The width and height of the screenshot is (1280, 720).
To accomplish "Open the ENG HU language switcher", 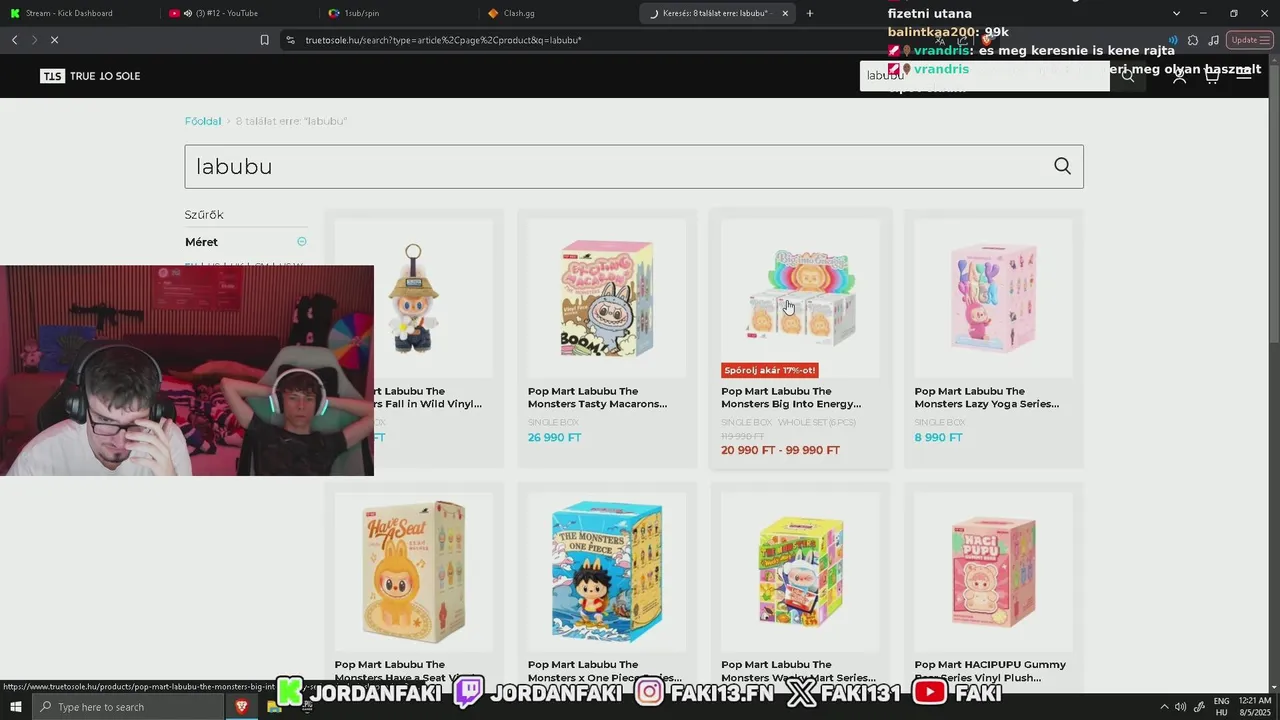I will (x=1221, y=707).
